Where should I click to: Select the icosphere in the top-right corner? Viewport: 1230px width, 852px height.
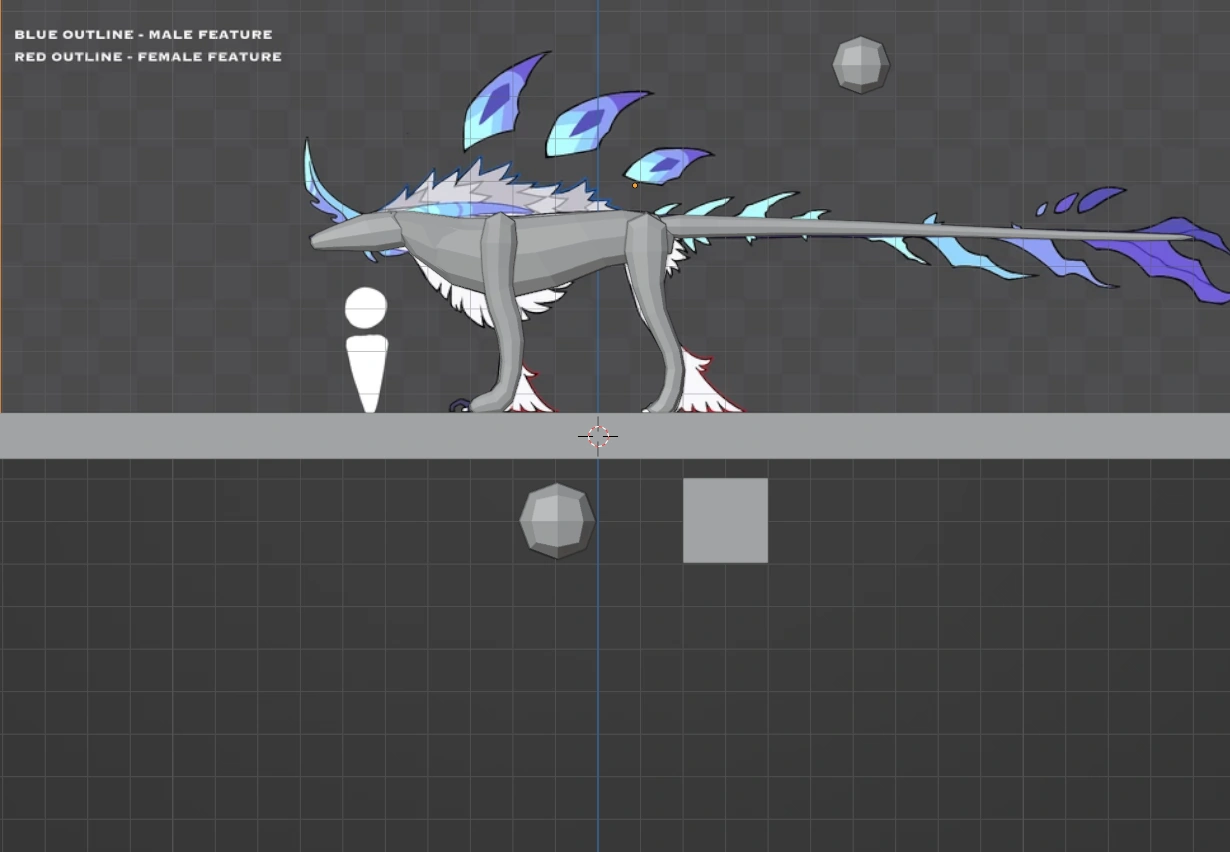pos(860,64)
